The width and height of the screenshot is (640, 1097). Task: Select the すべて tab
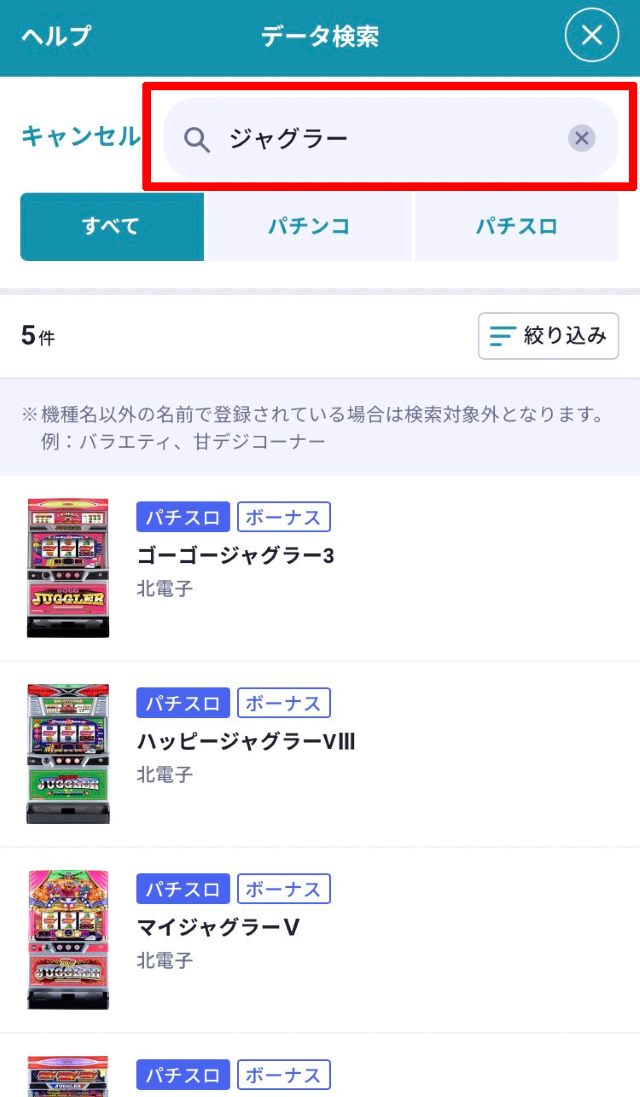point(112,227)
